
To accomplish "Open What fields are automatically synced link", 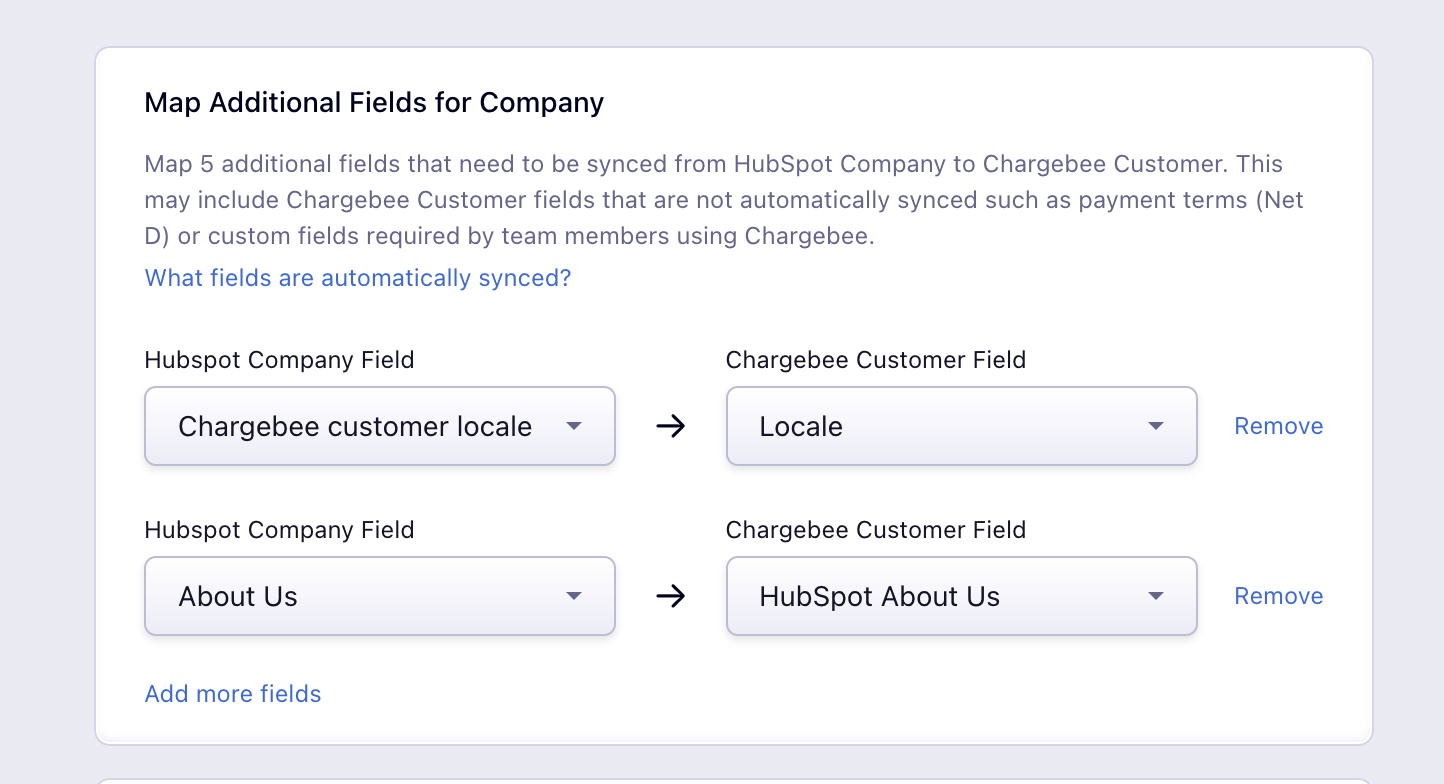I will 358,278.
